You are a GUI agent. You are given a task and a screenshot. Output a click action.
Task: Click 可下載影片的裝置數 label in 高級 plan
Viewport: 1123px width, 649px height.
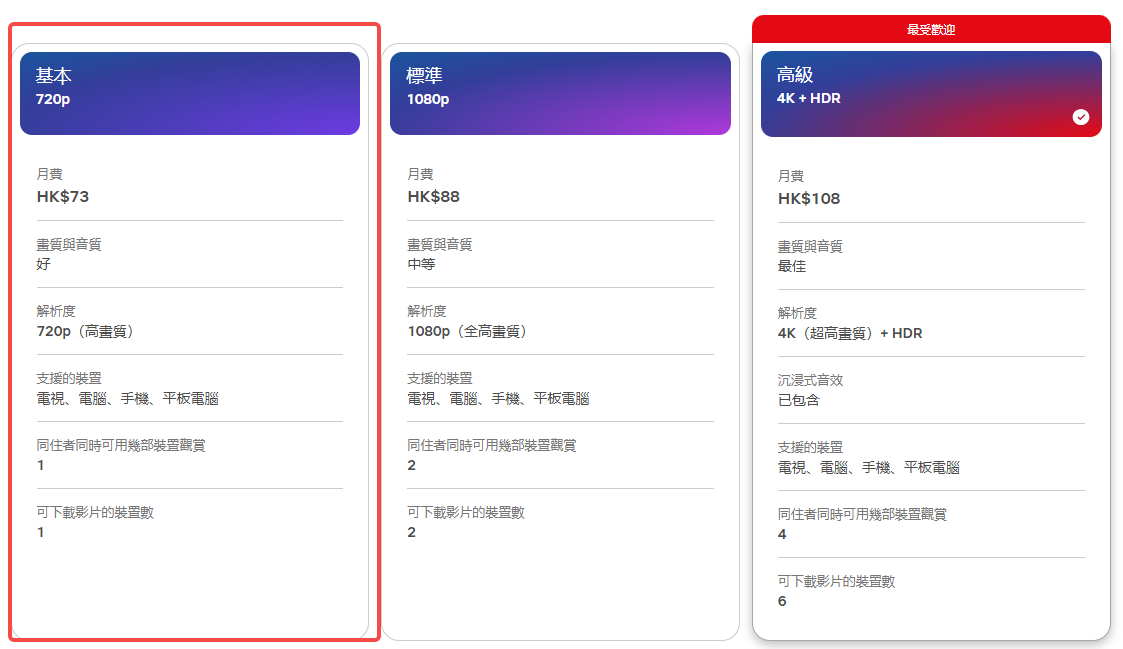(836, 582)
